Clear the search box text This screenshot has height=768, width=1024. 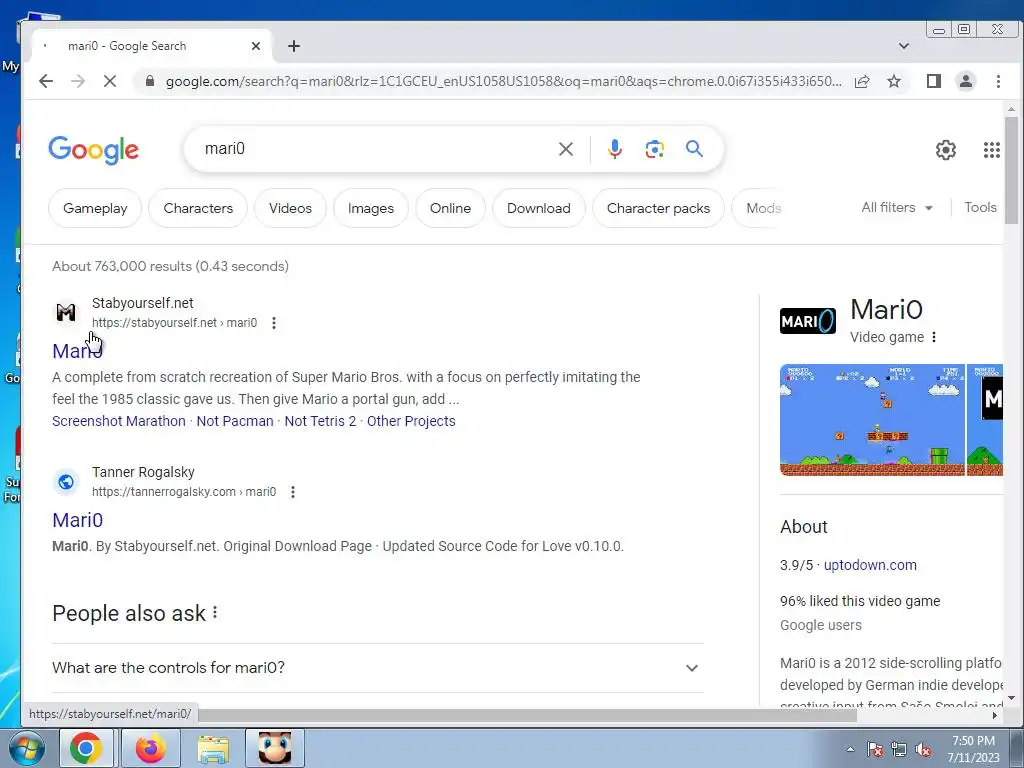tap(566, 150)
